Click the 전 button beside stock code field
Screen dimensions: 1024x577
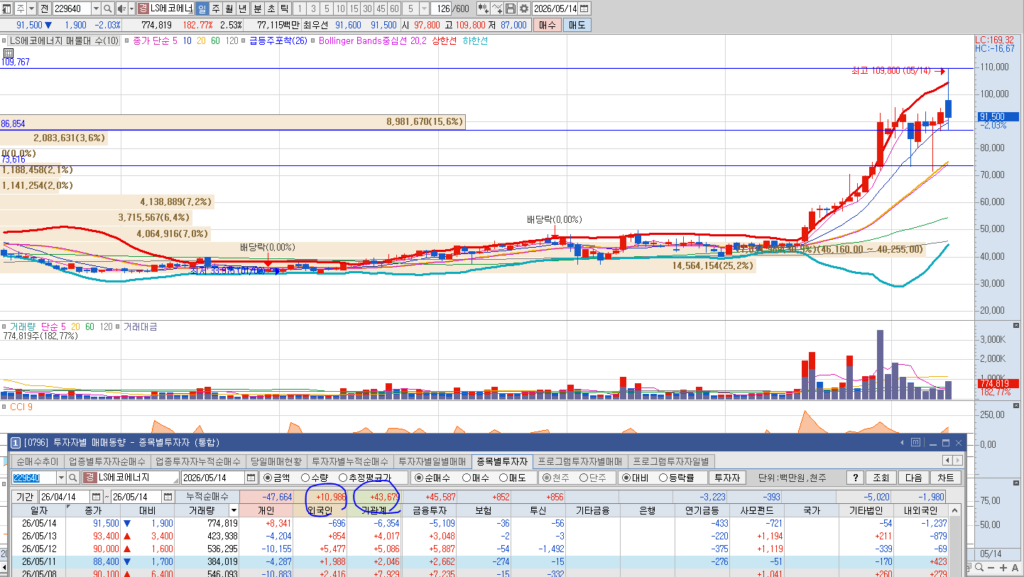point(44,8)
